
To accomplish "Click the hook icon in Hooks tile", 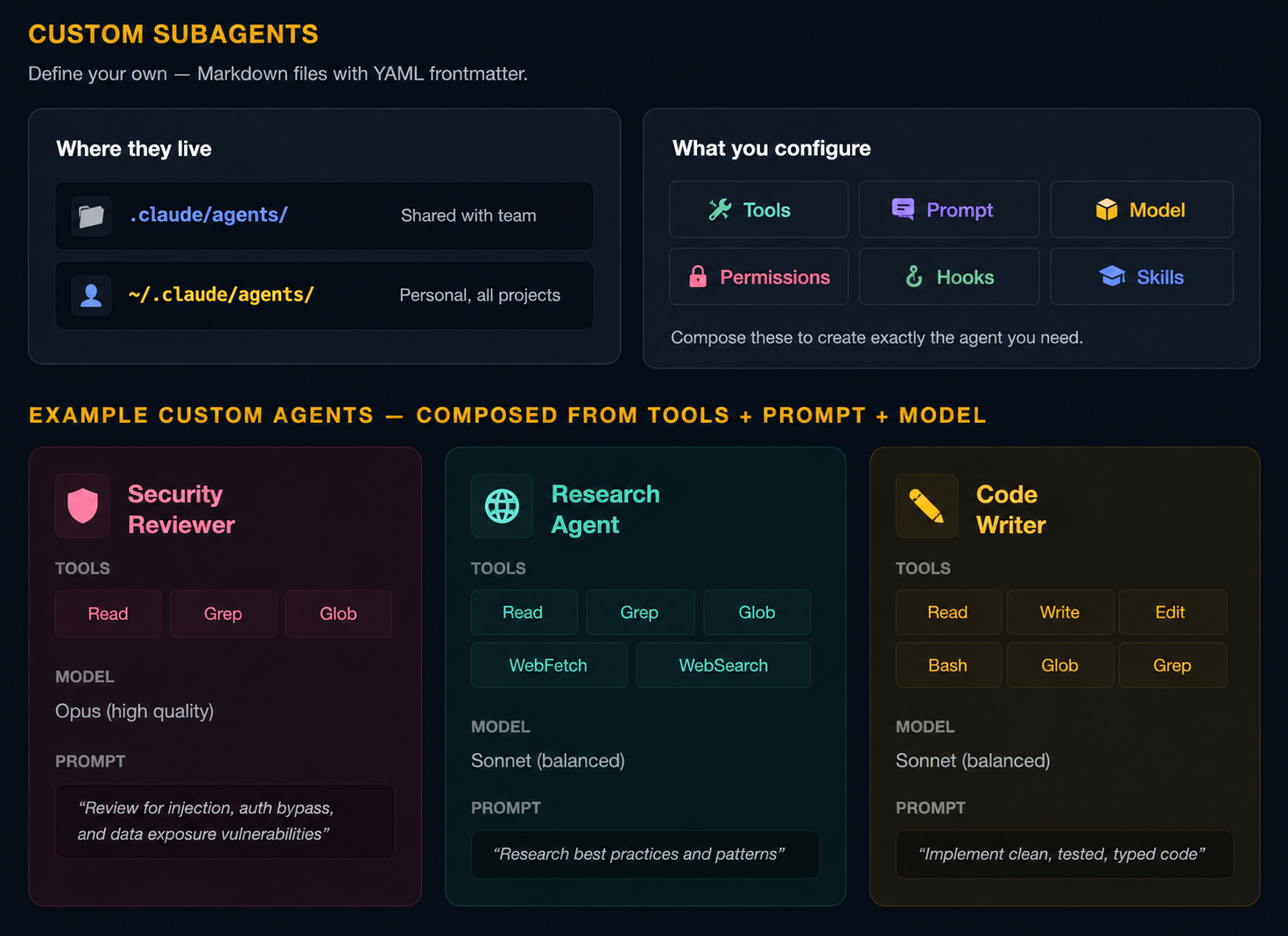I will tap(913, 277).
